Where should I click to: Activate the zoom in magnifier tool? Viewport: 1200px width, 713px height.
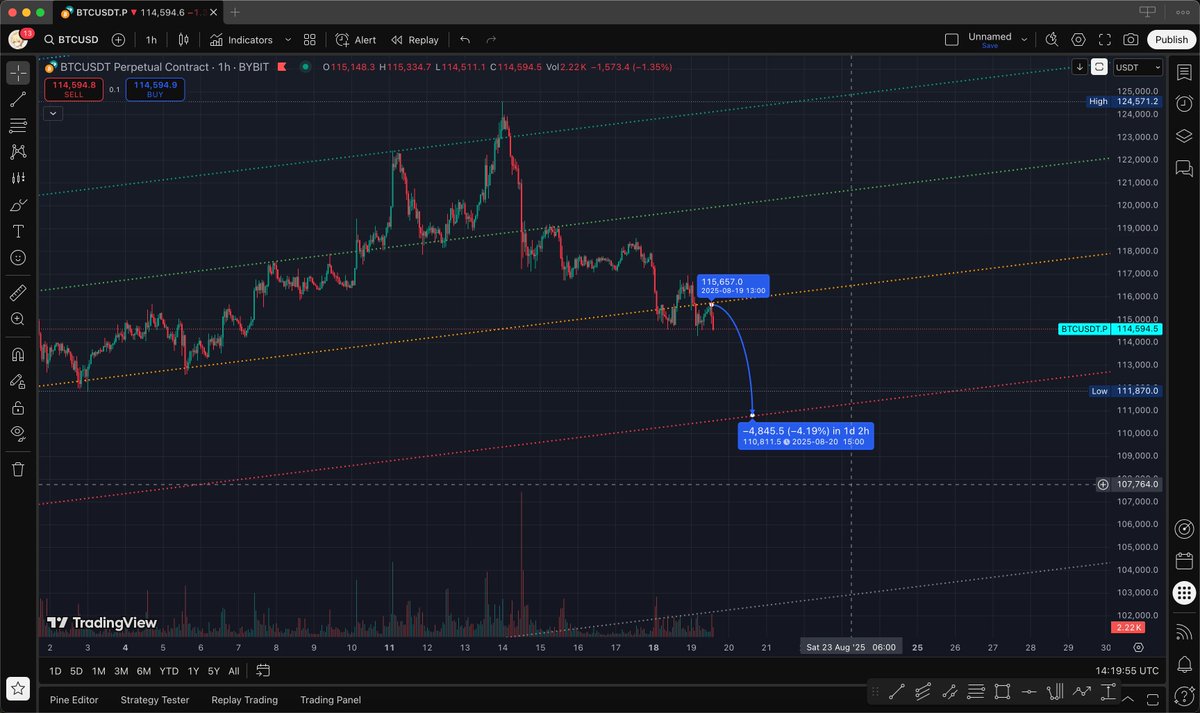tap(18, 319)
